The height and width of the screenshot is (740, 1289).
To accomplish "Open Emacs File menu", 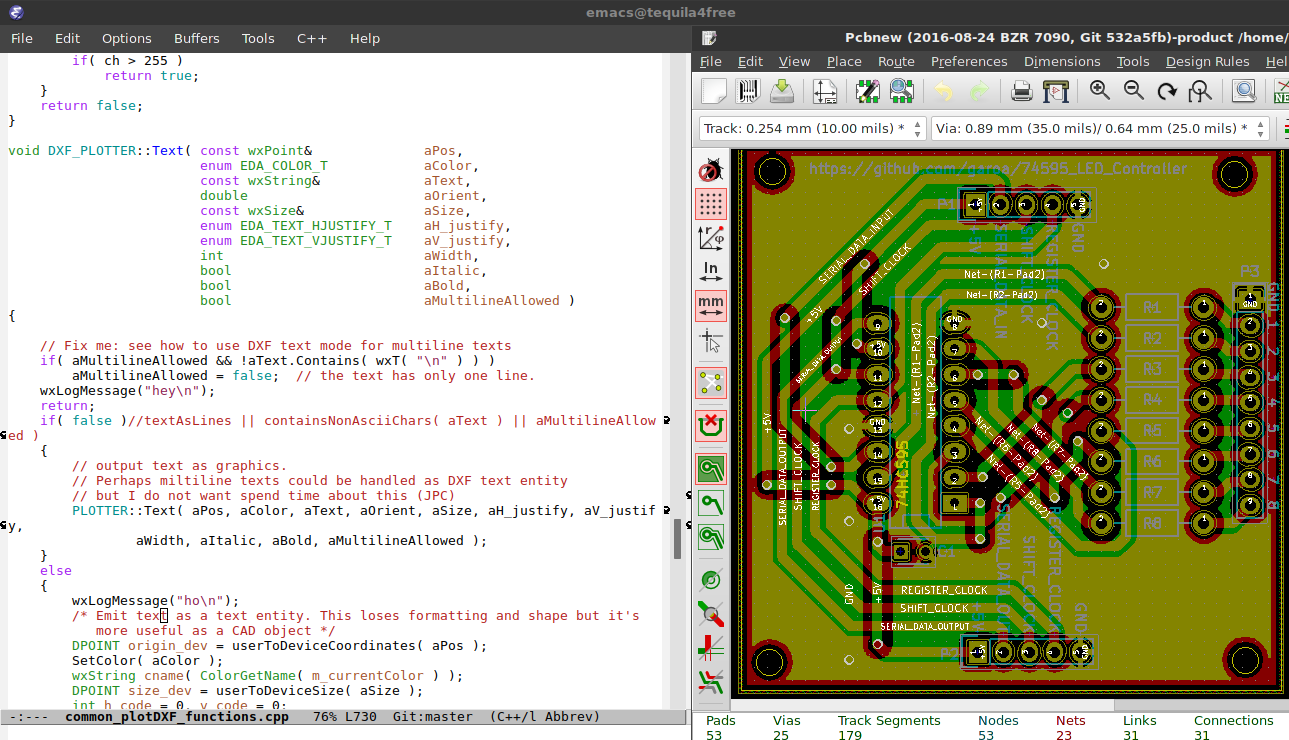I will click(x=22, y=38).
